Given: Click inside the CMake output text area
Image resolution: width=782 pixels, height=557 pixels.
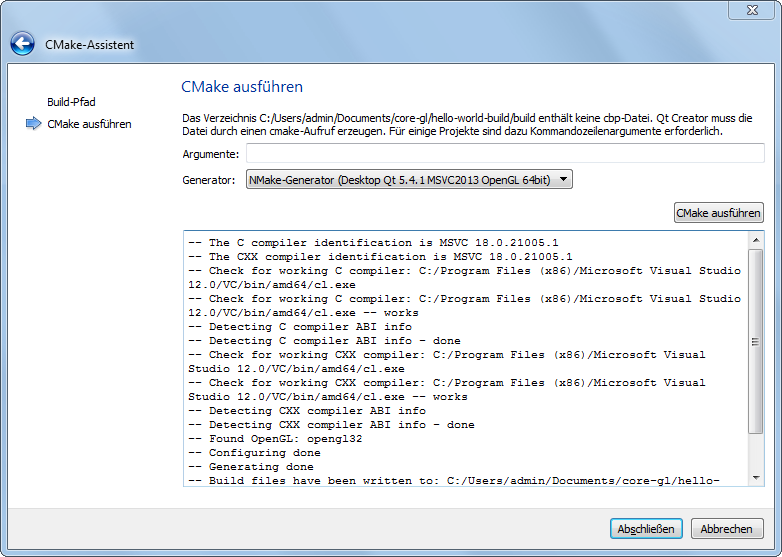Looking at the screenshot, I should [466, 359].
